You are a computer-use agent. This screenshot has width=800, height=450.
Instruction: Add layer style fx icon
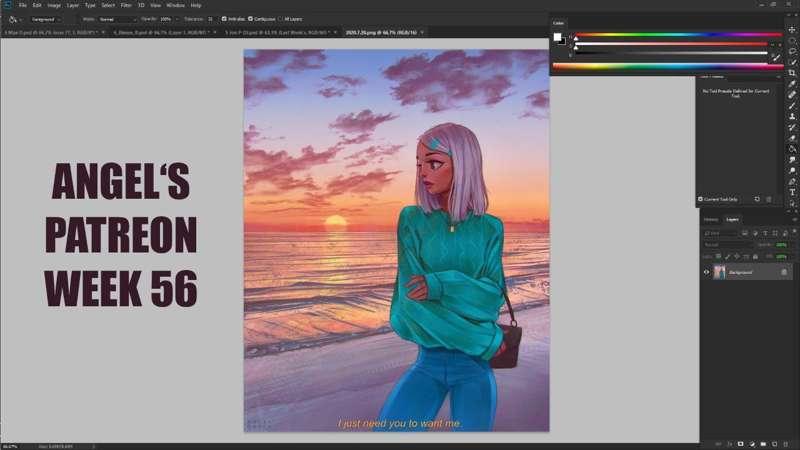(729, 444)
